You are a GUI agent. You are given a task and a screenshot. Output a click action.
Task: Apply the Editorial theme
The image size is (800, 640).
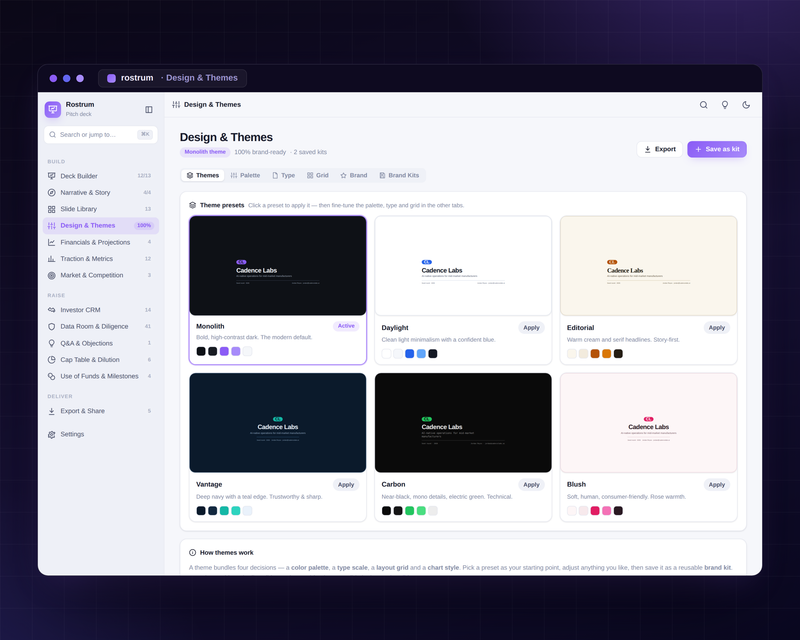coord(716,328)
